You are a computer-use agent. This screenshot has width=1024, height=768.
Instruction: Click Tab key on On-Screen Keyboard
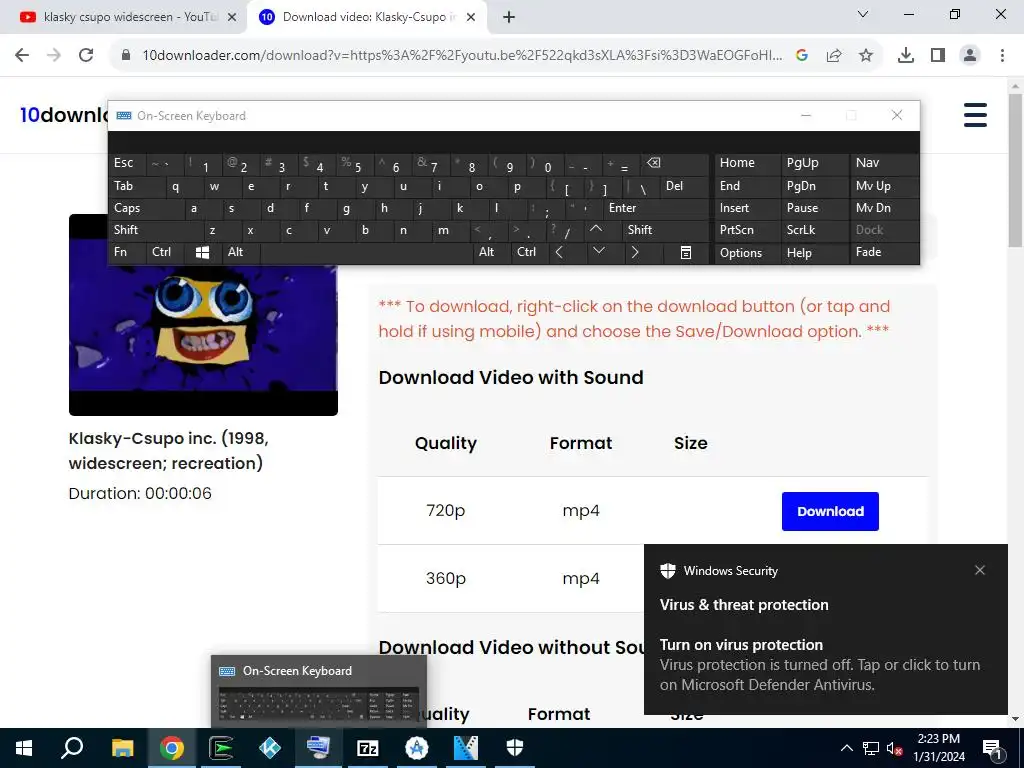(135, 186)
